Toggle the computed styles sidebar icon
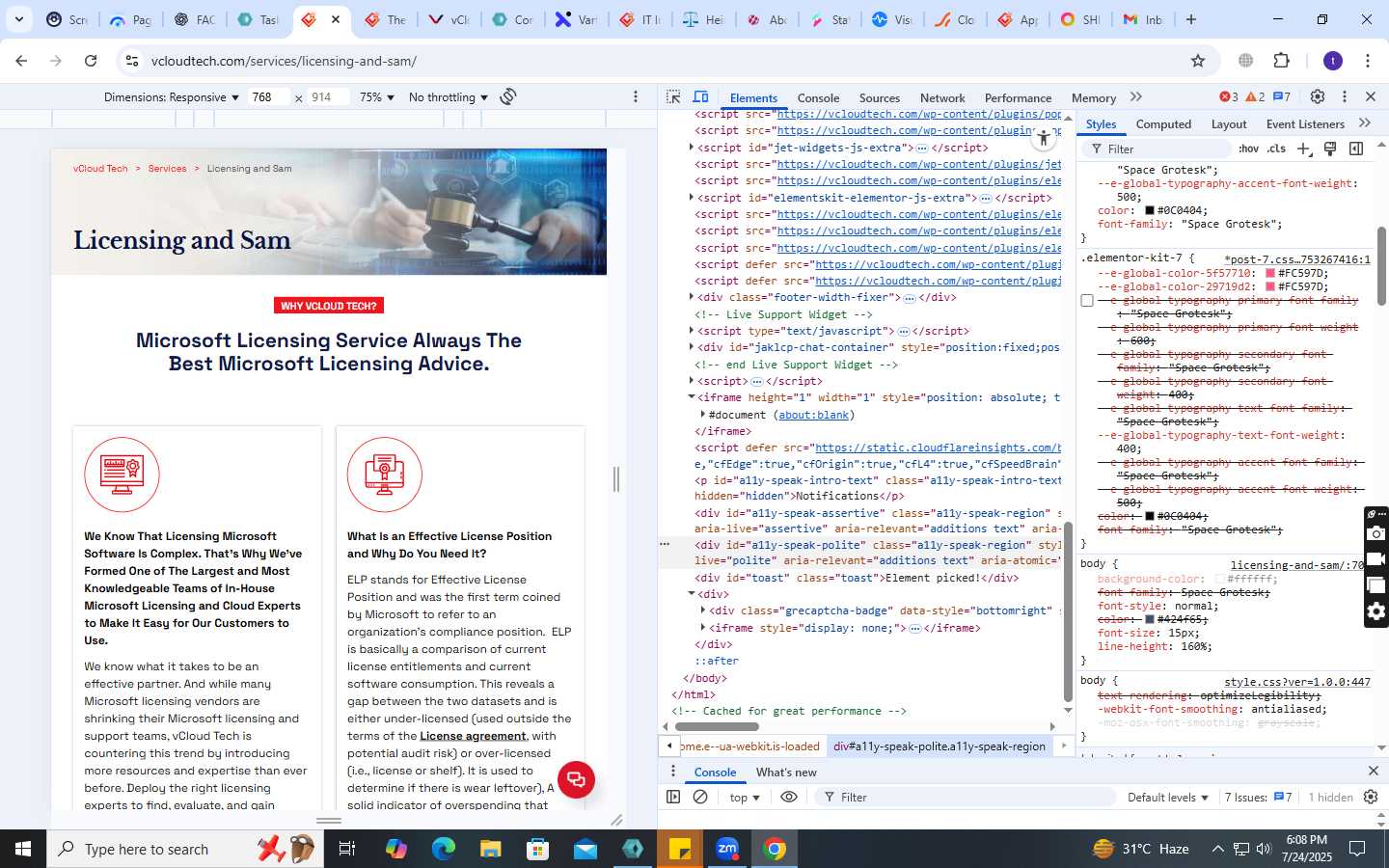Screen dimensions: 1389x868 point(1356,149)
